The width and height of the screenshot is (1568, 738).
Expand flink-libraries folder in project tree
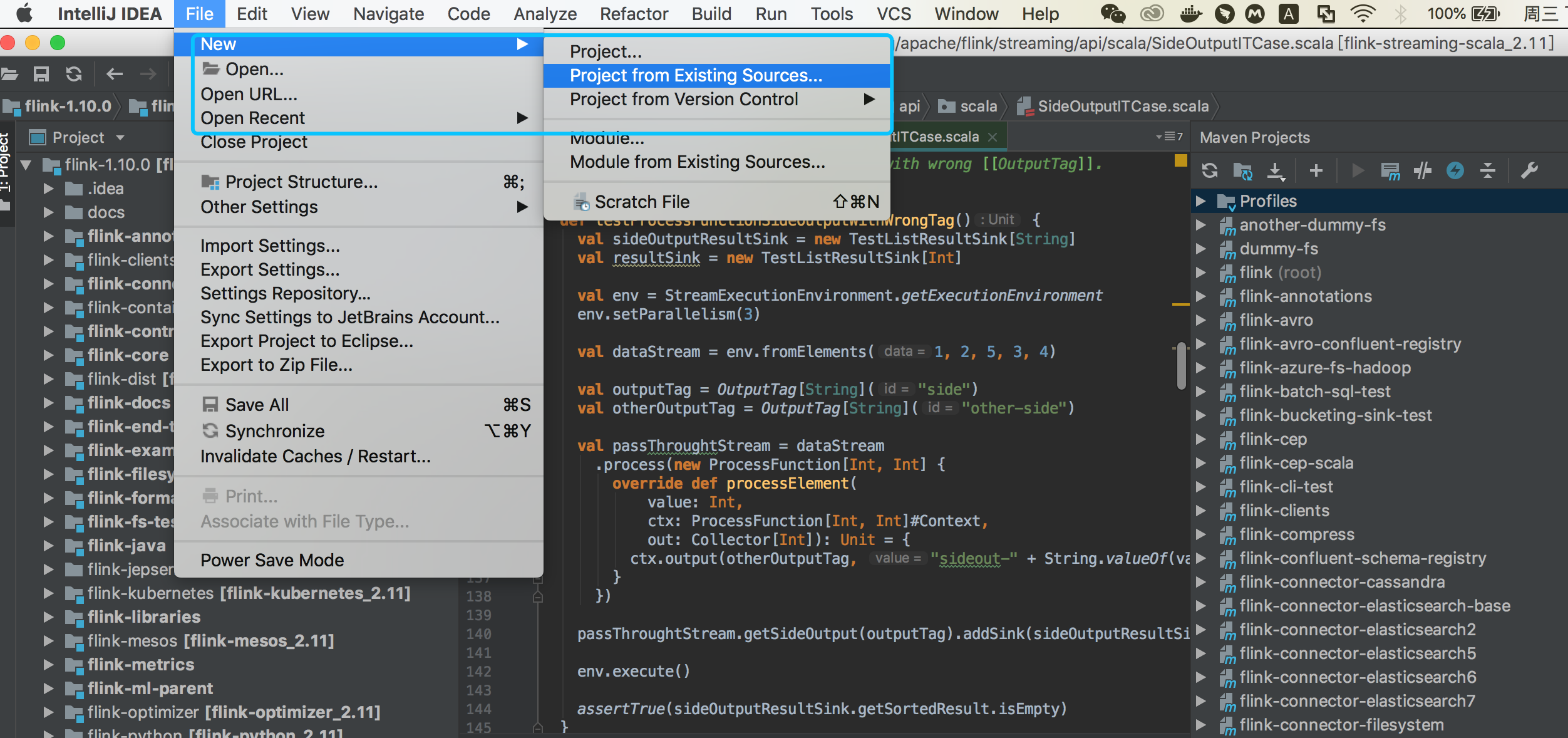(x=48, y=617)
